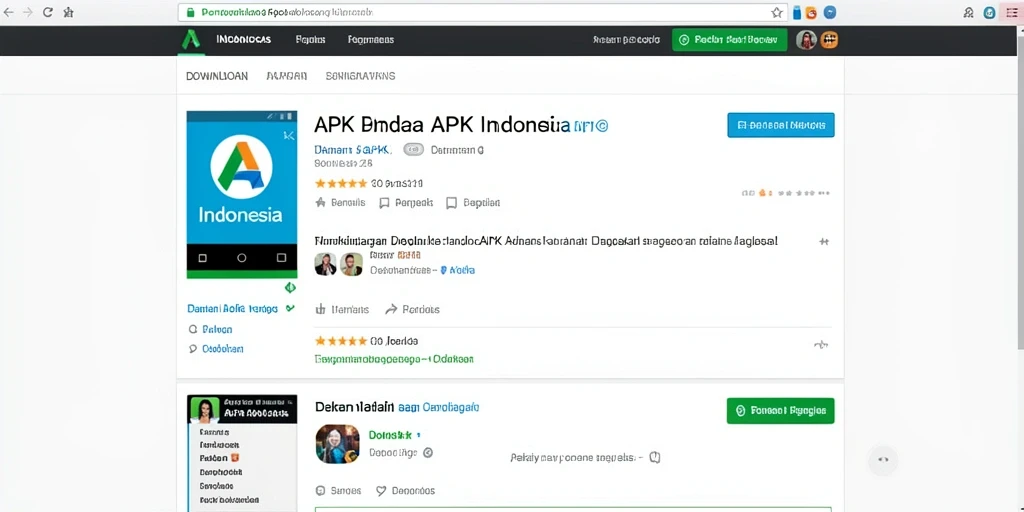1024x512 pixels.
Task: Click the green button on the second card
Action: pos(780,411)
